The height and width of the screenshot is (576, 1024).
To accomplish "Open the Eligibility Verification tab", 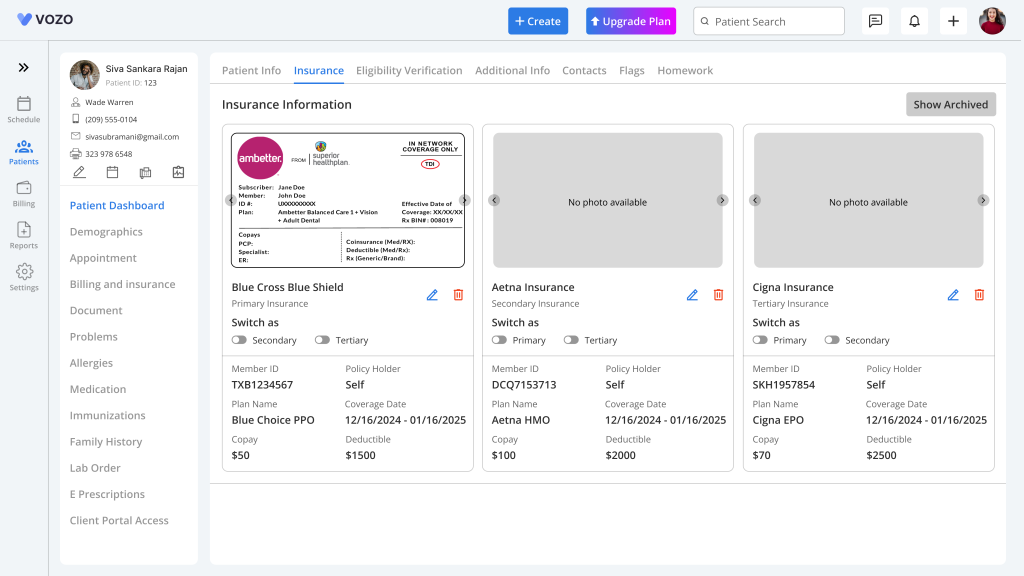I will pos(409,71).
